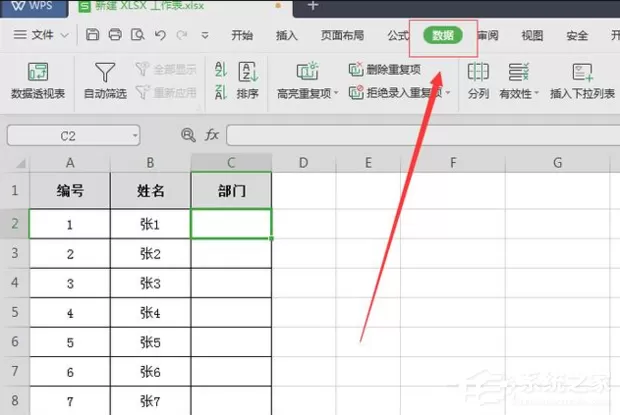Viewport: 620px width, 415px height.
Task: Expand the 有效性 validation dropdown
Action: (x=537, y=93)
